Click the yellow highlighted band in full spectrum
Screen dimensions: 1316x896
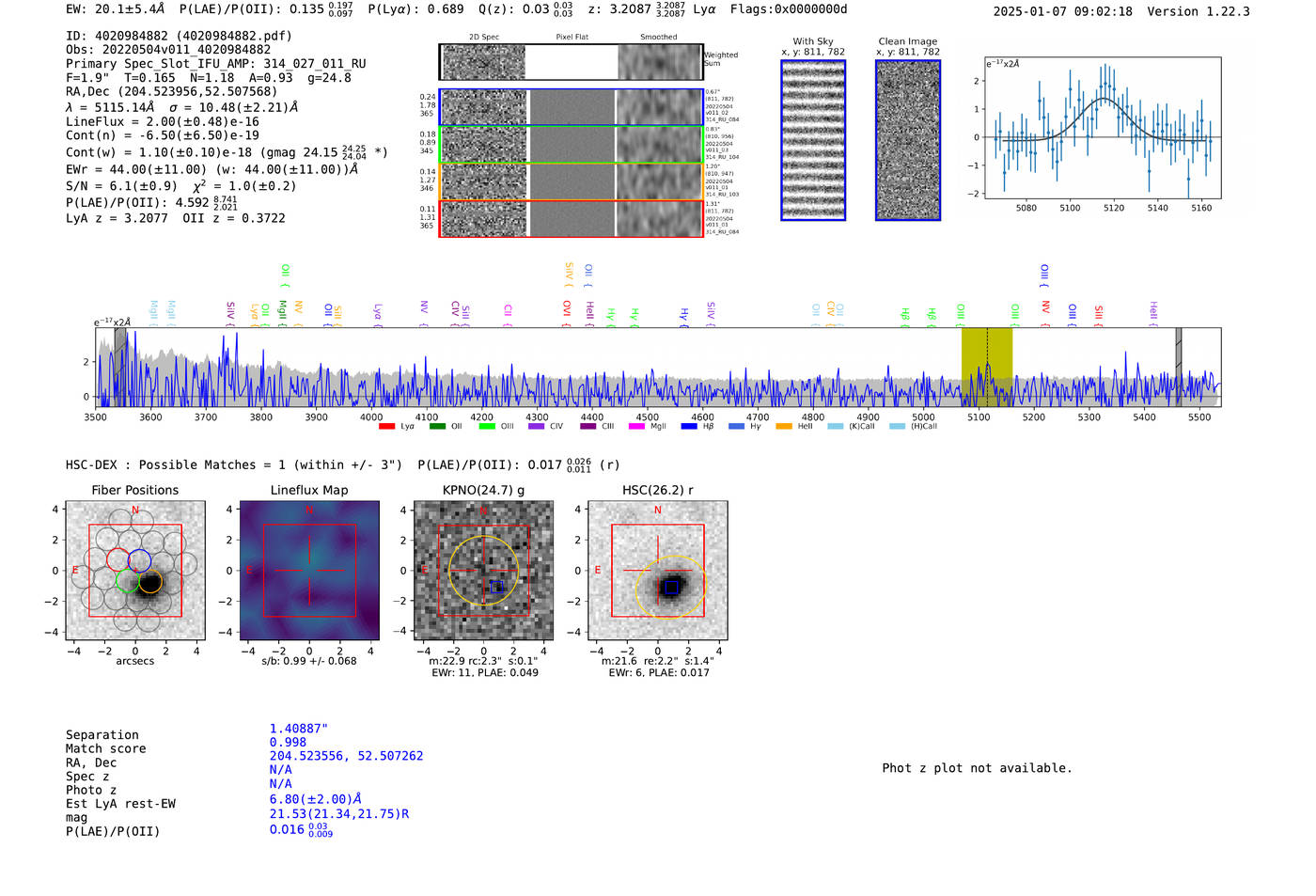(987, 367)
